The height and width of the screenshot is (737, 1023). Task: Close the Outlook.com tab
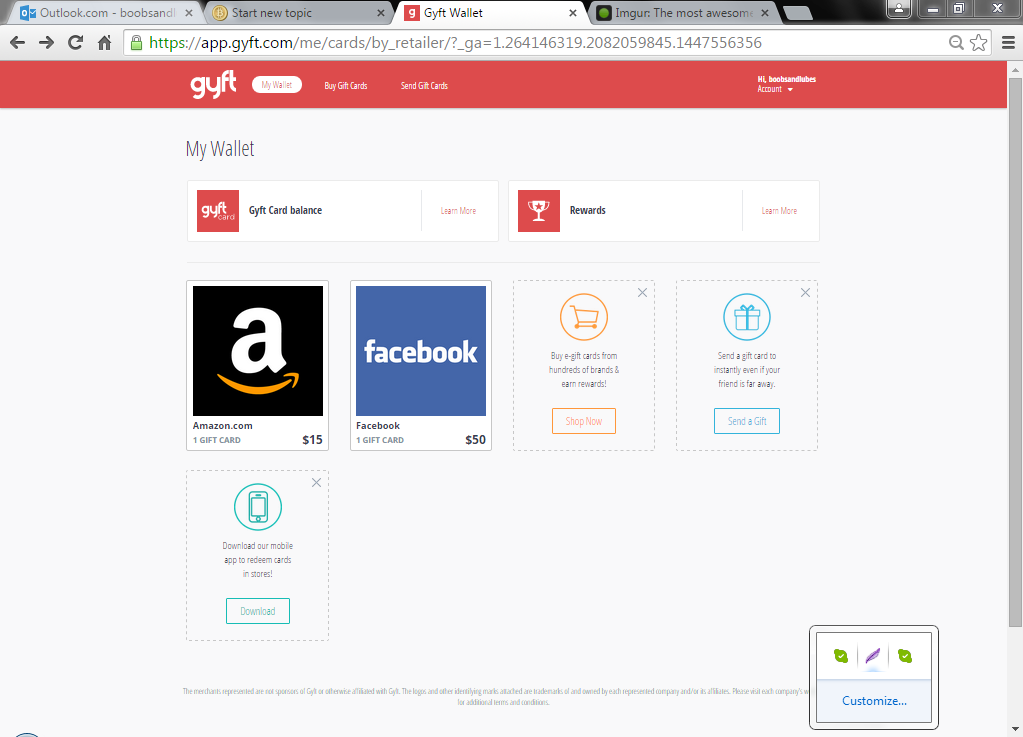pos(189,13)
